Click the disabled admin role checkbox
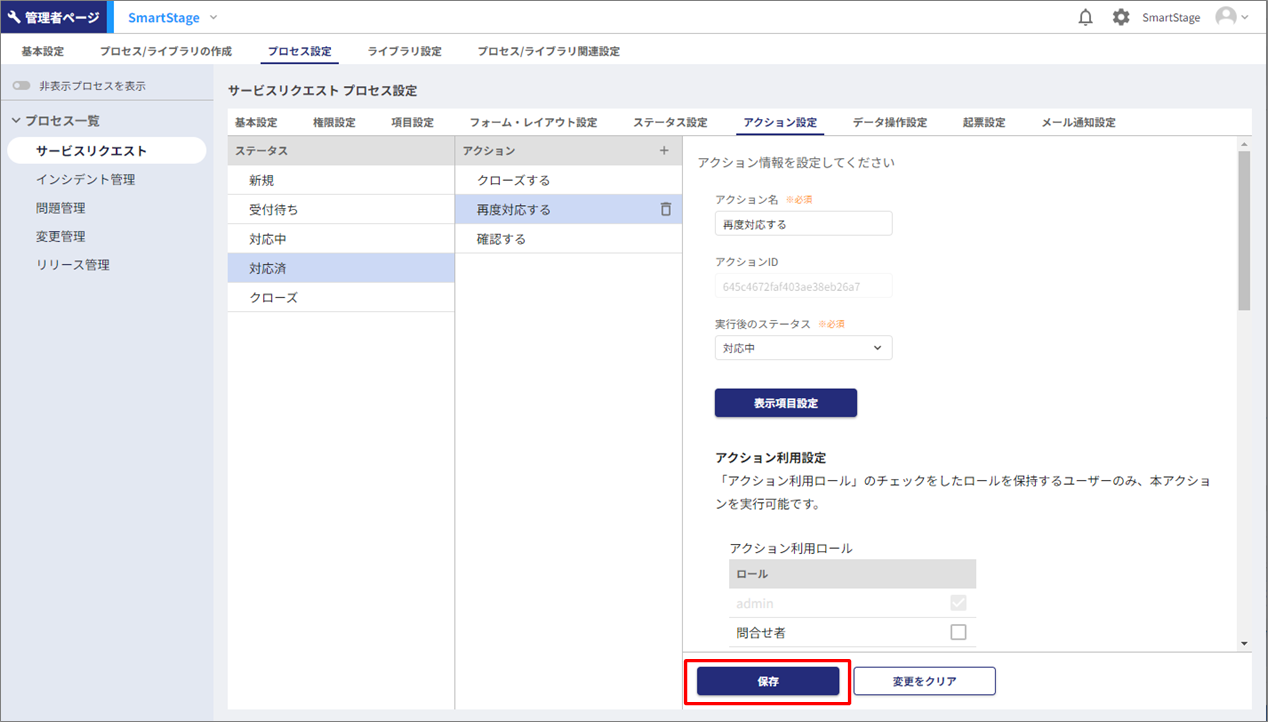Viewport: 1268px width, 722px height. pyautogui.click(x=958, y=603)
